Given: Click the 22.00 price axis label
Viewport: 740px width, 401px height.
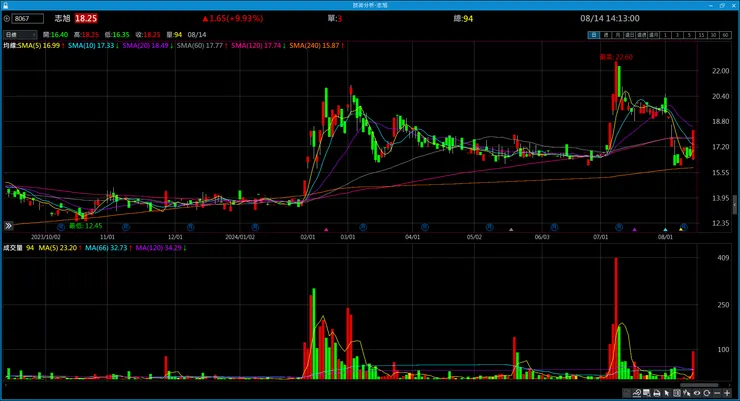Looking at the screenshot, I should [x=721, y=71].
